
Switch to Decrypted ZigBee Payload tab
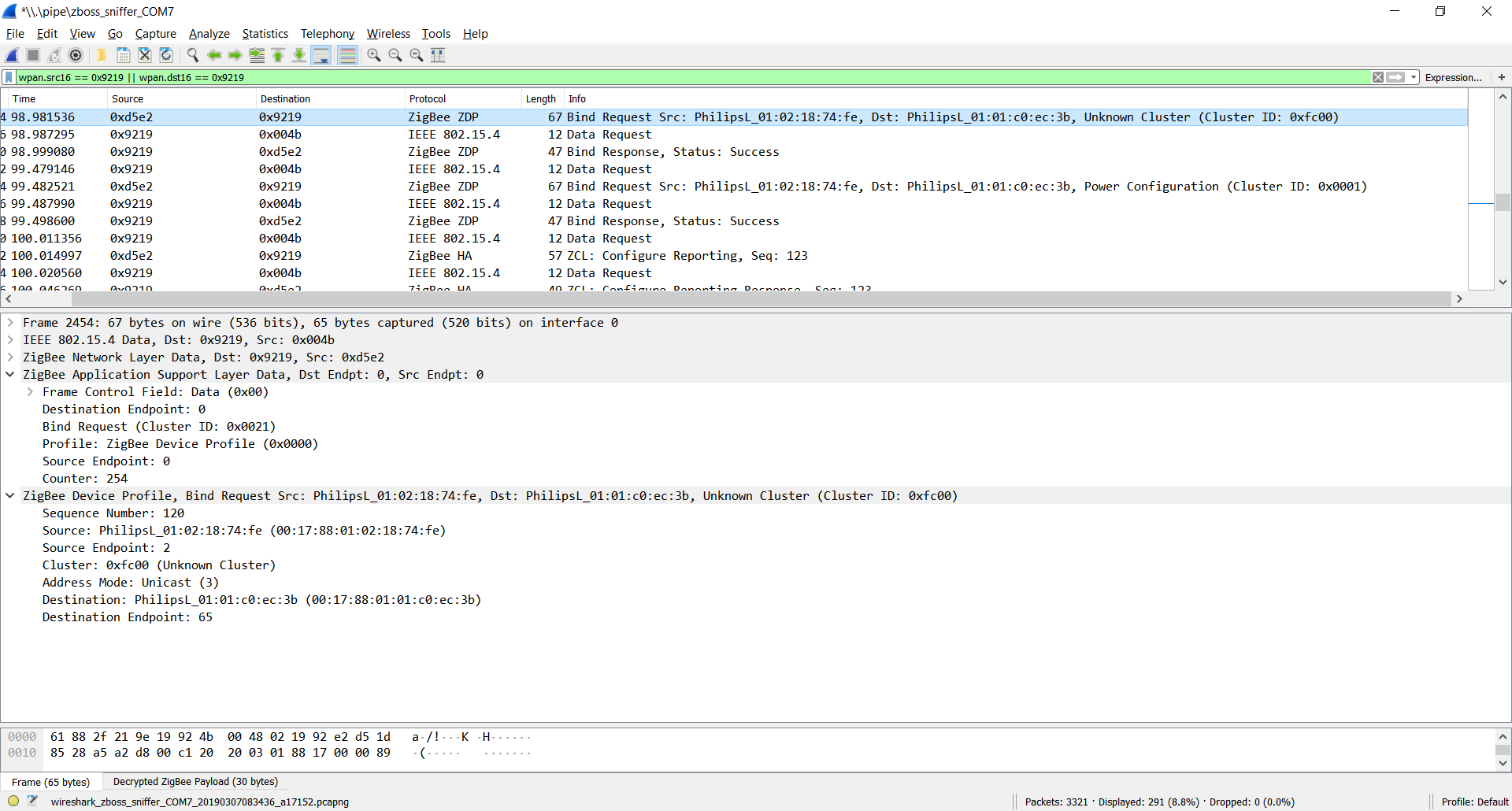[195, 782]
